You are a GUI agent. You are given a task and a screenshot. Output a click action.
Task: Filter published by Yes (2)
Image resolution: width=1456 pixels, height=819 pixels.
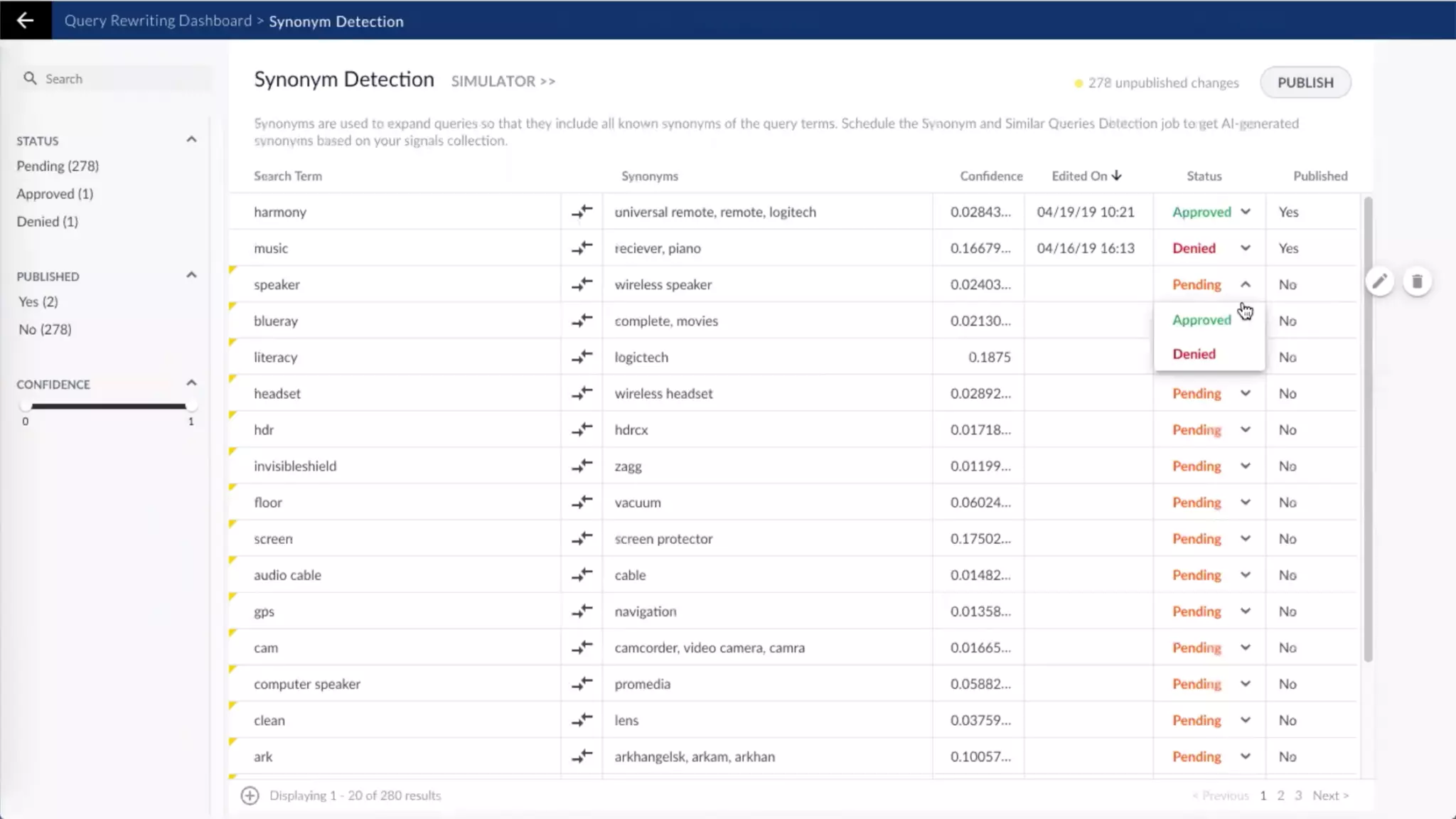click(x=38, y=301)
